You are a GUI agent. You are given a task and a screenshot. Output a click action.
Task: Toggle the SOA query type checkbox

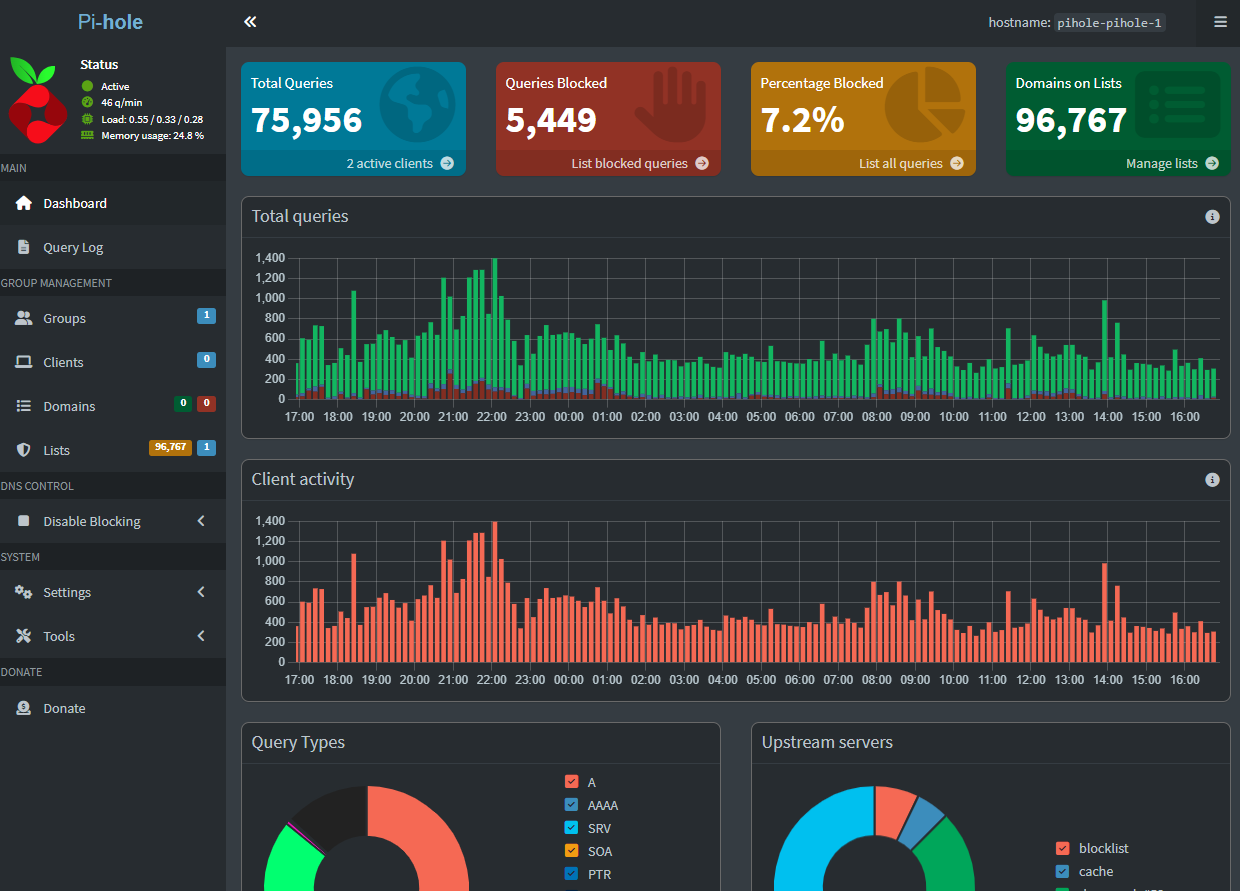click(572, 851)
